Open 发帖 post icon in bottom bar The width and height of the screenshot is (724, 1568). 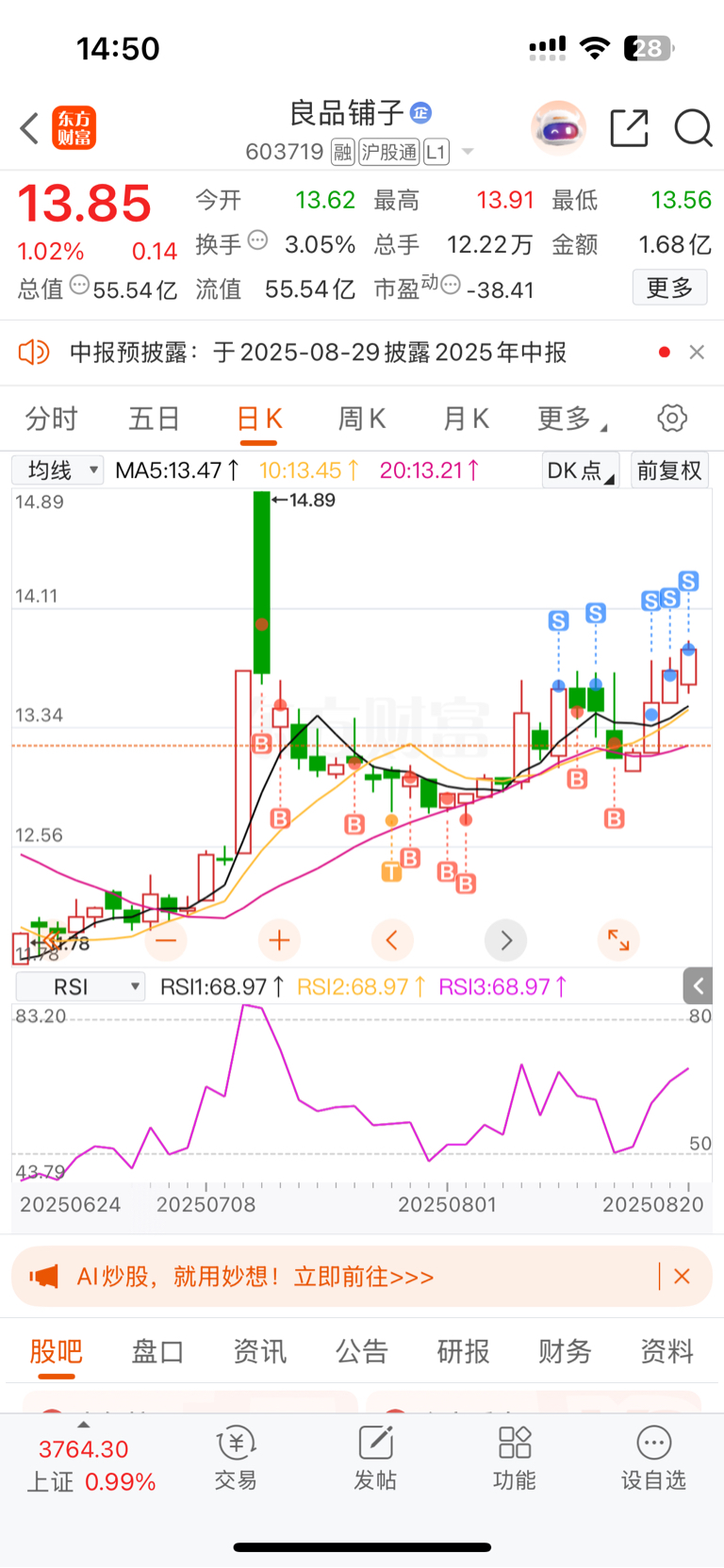[x=375, y=1458]
